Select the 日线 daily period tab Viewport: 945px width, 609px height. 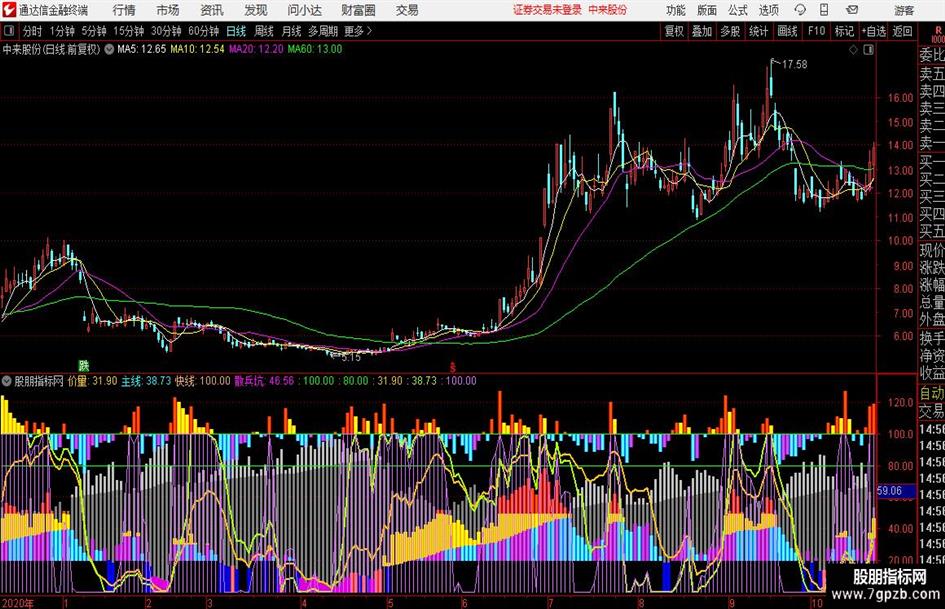point(236,31)
